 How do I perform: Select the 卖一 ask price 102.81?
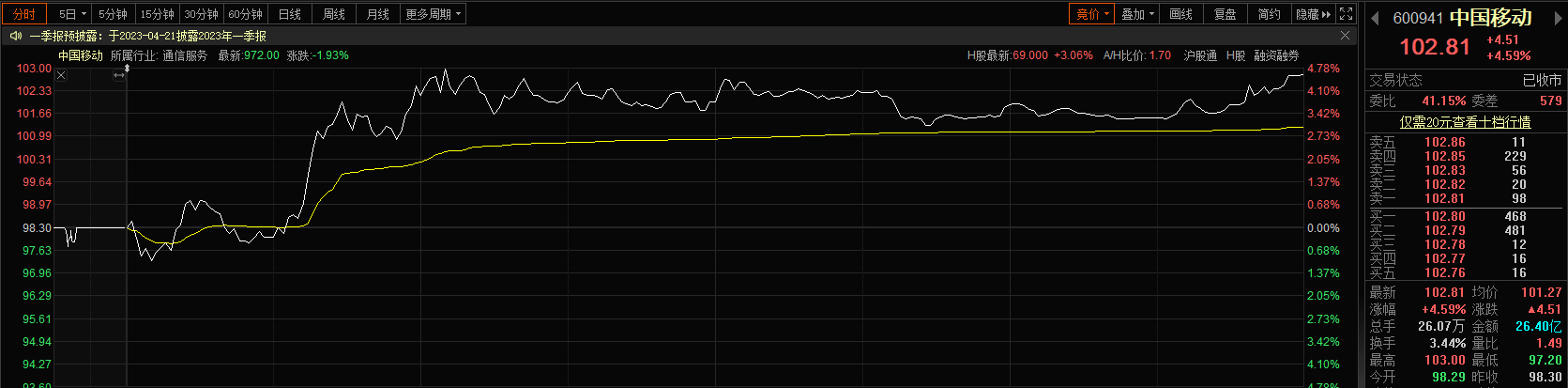(1445, 198)
